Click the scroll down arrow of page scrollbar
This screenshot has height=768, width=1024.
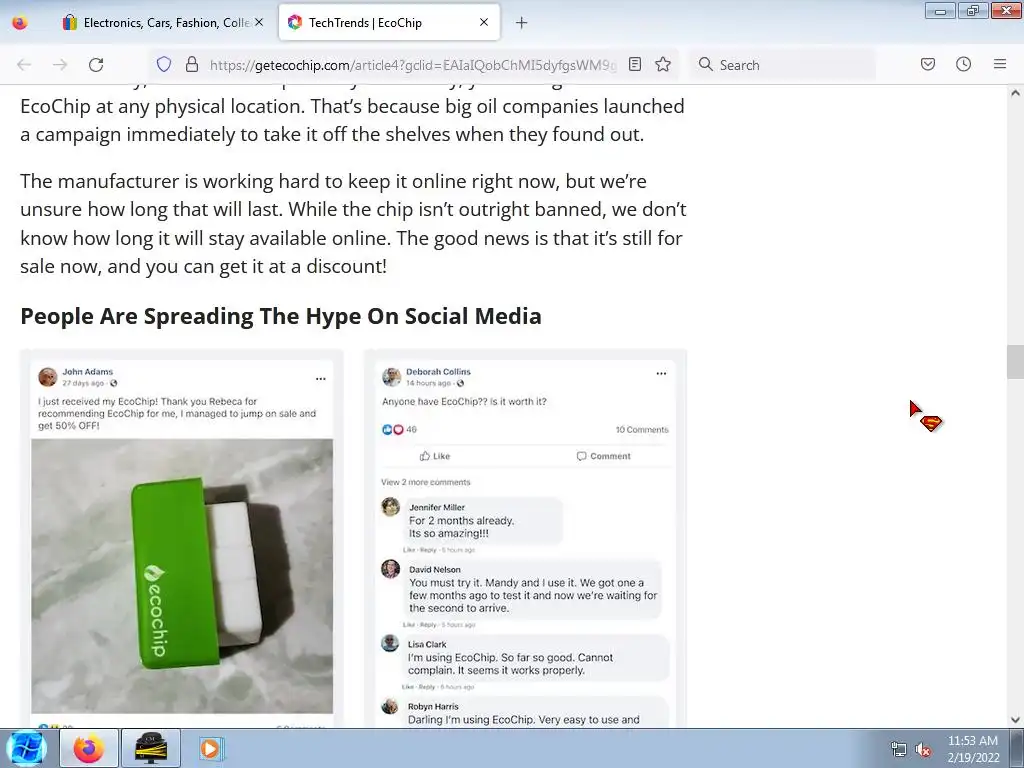(x=1015, y=720)
